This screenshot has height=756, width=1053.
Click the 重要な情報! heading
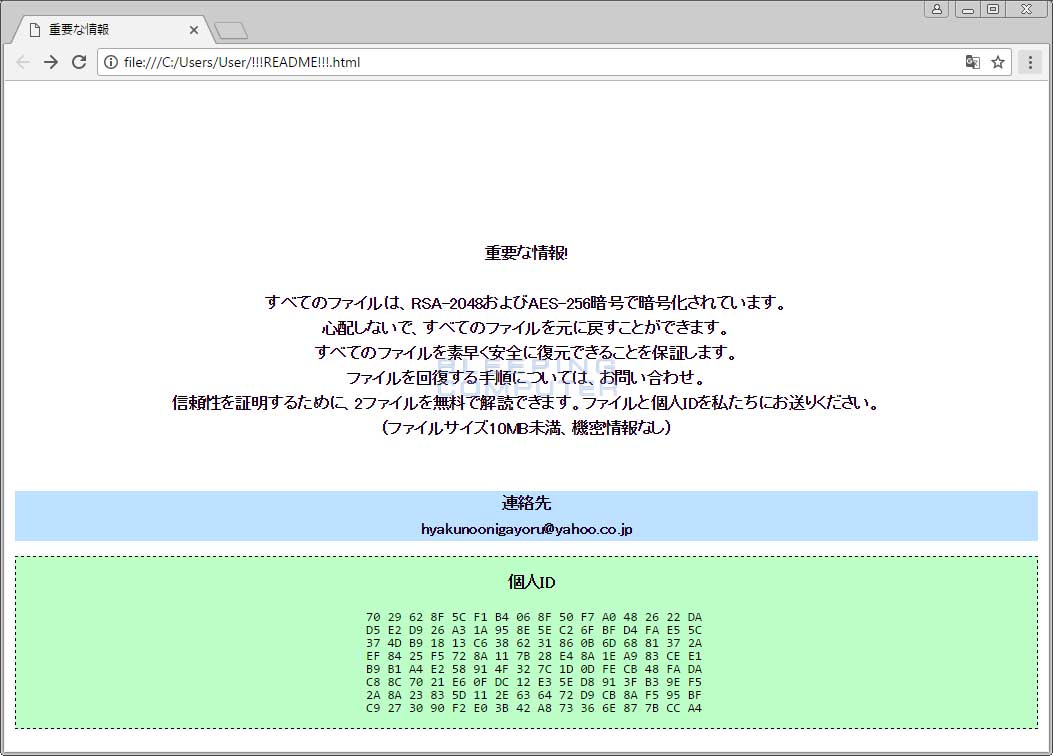[x=526, y=253]
